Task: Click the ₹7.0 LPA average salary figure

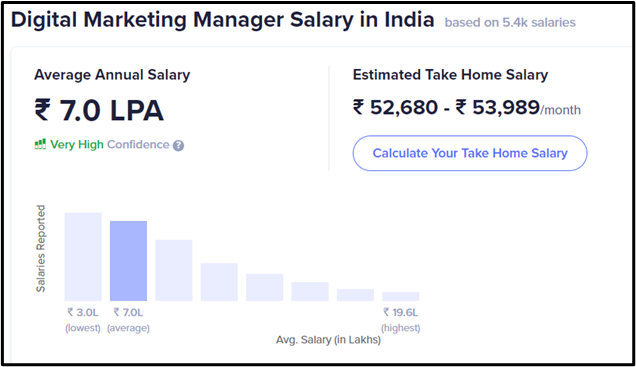Action: (x=99, y=110)
